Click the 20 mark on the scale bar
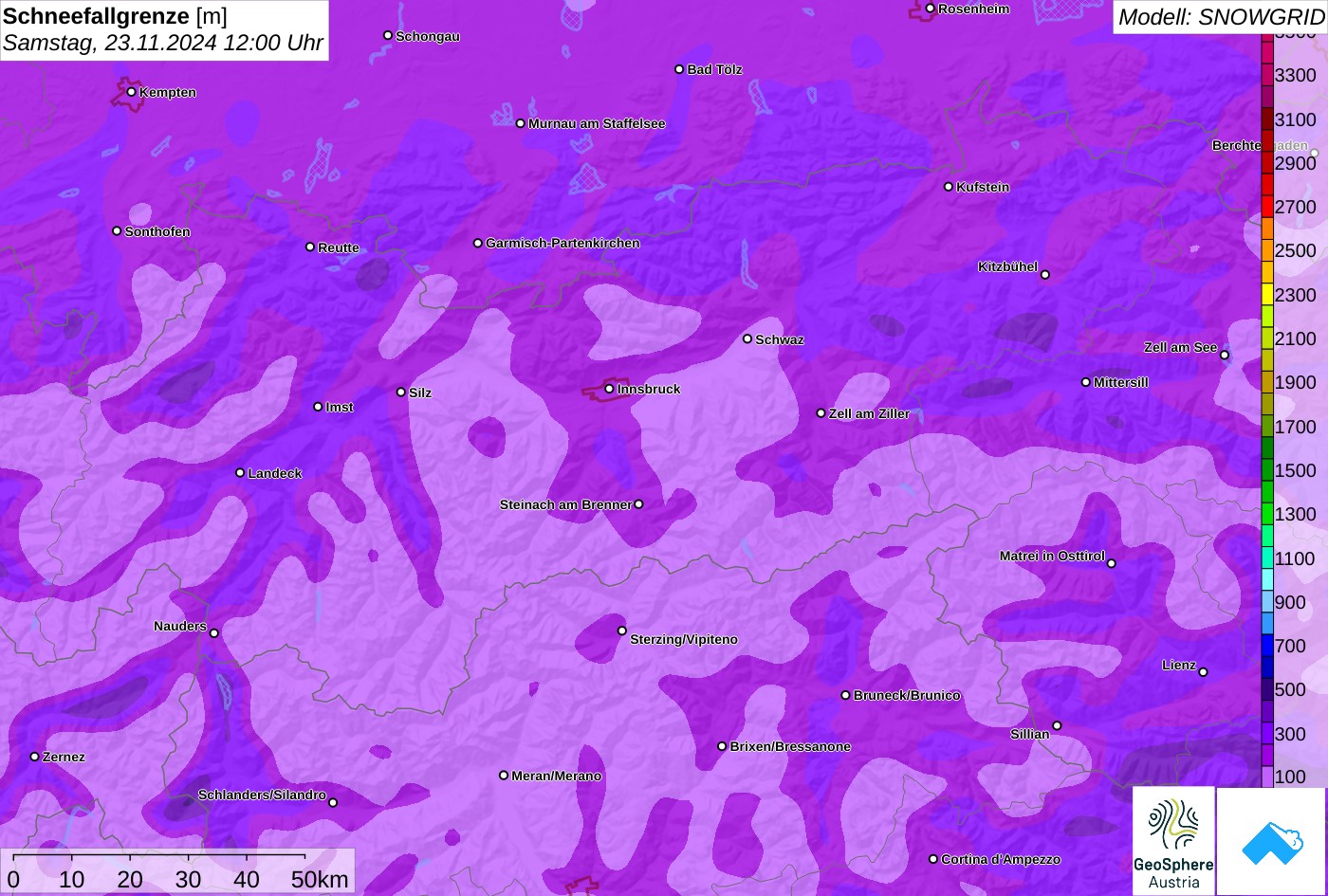The image size is (1328, 896). [x=130, y=879]
